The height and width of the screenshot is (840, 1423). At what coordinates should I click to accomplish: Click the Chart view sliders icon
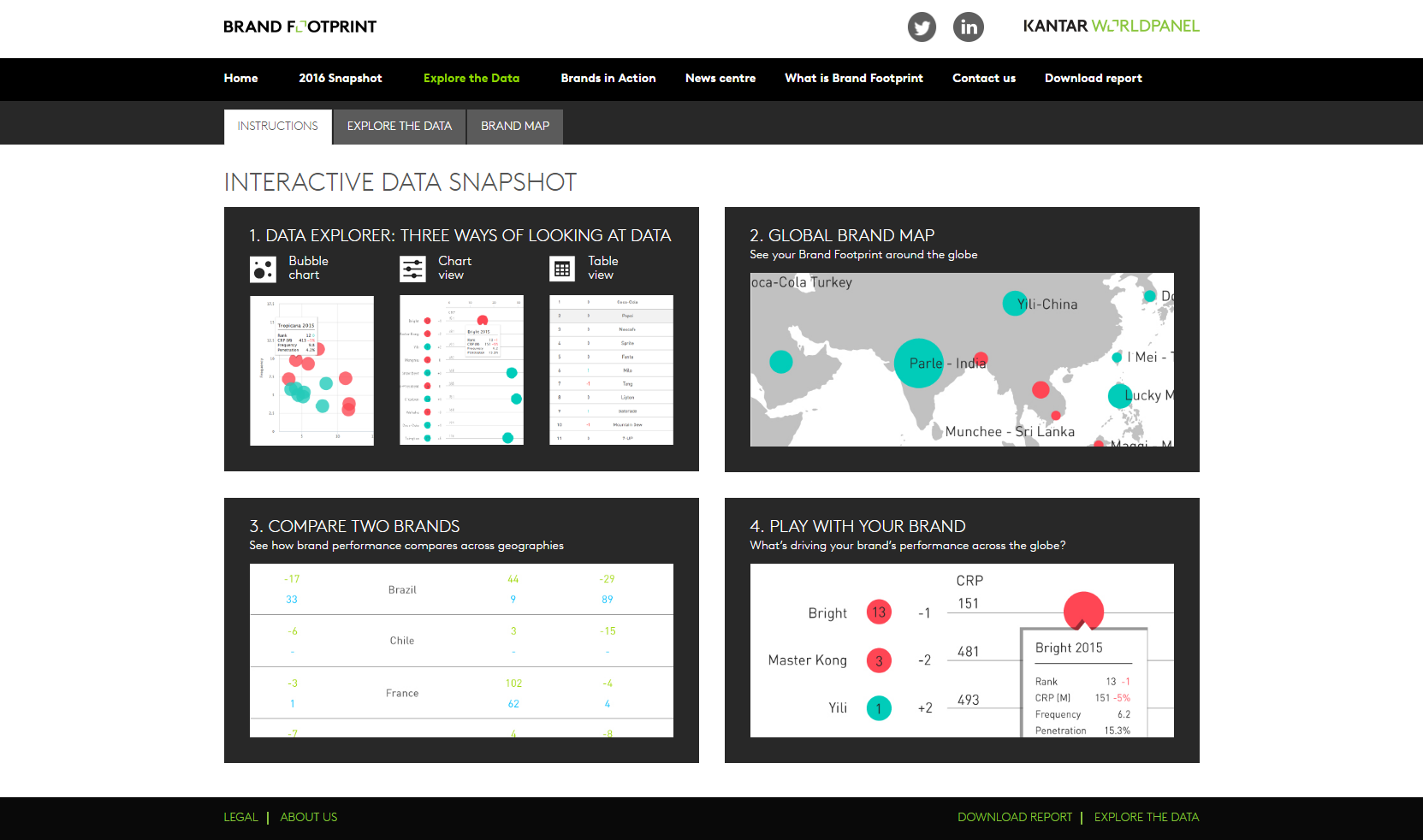pyautogui.click(x=412, y=269)
